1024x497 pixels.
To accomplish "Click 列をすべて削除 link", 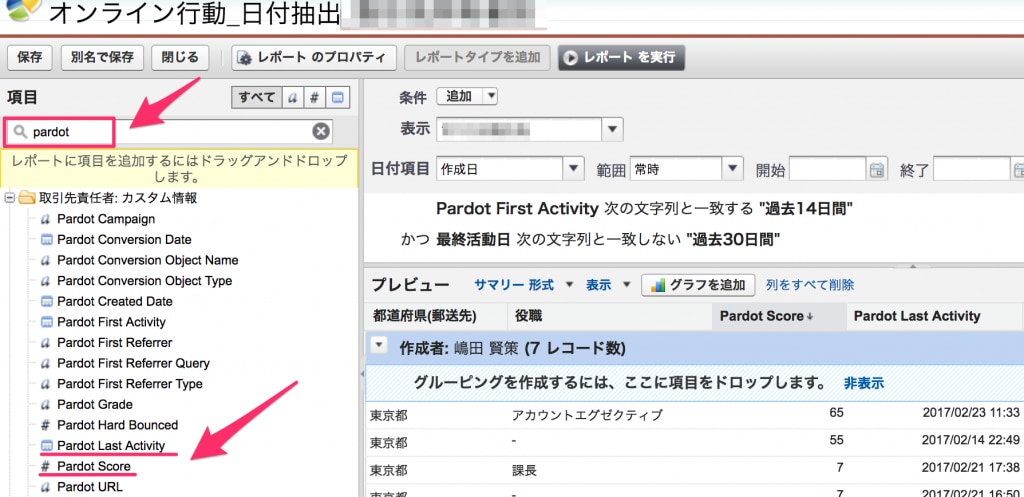I will (810, 285).
